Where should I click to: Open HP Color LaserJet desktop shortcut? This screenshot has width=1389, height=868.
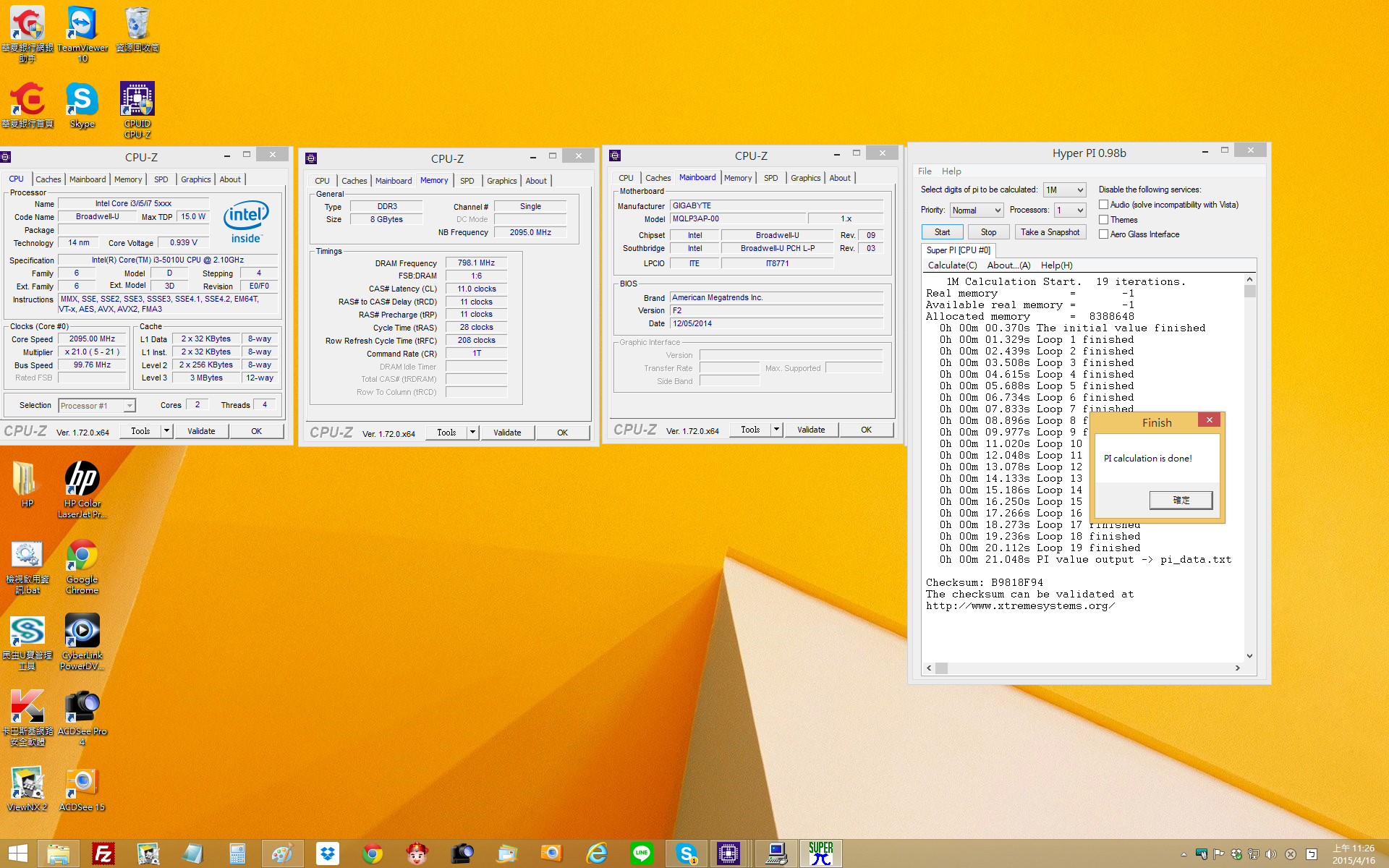coord(82,490)
